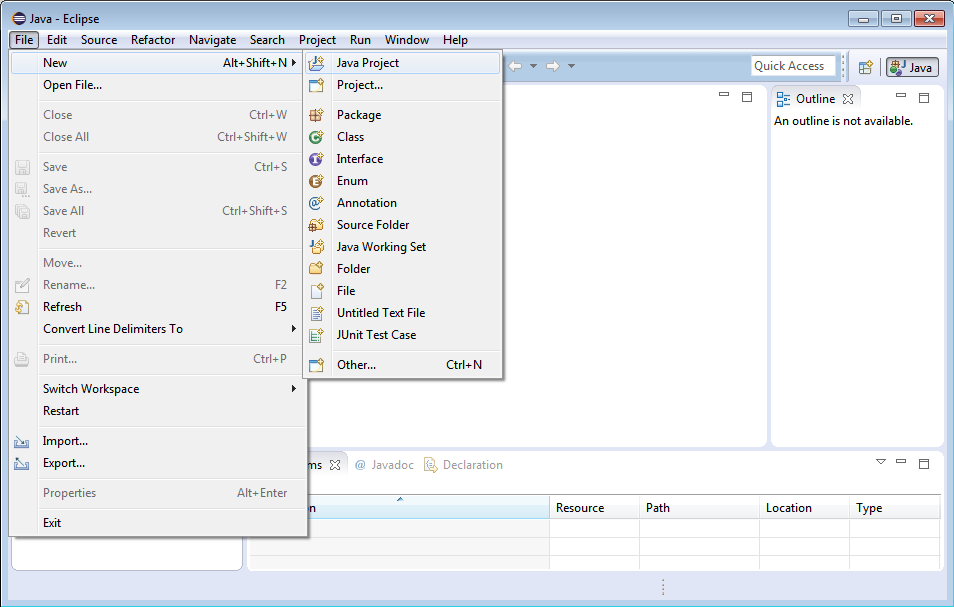Viewport: 954px width, 607px height.
Task: Maximize the bottom Problems panel
Action: [x=924, y=463]
